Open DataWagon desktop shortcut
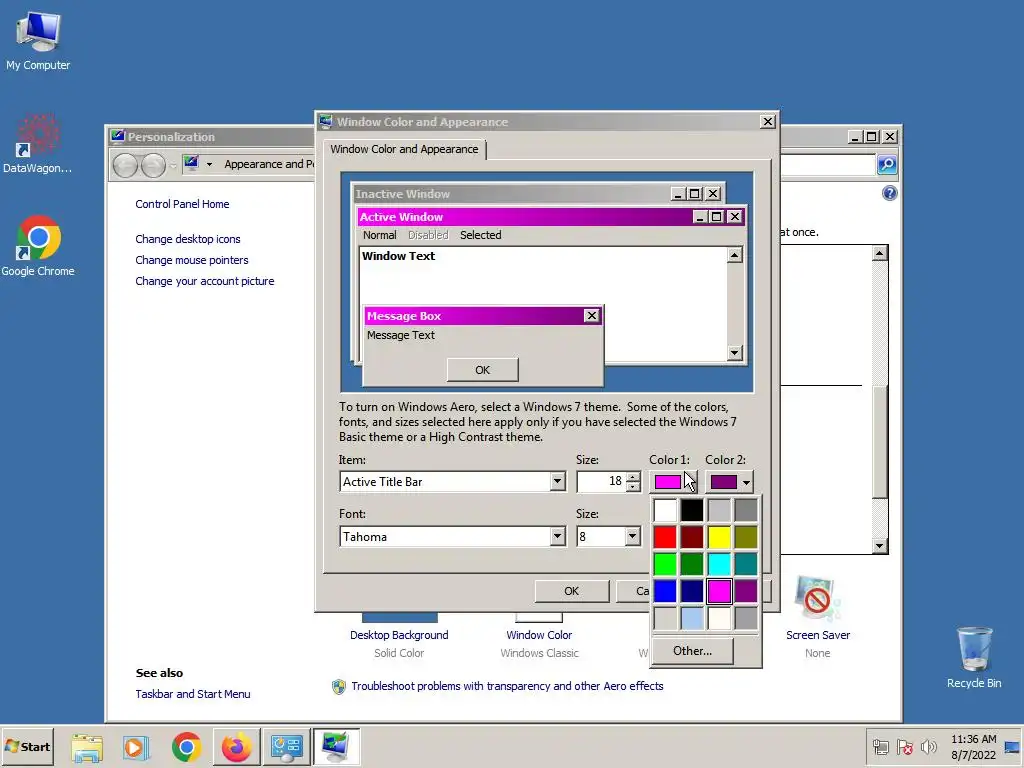The width and height of the screenshot is (1024, 768). tap(37, 144)
